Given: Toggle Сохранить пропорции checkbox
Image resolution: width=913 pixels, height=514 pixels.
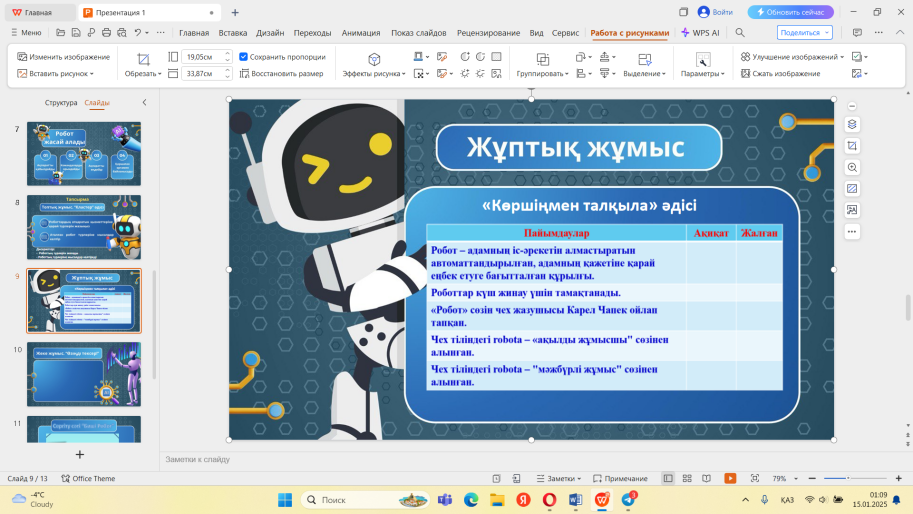Looking at the screenshot, I should coord(244,57).
